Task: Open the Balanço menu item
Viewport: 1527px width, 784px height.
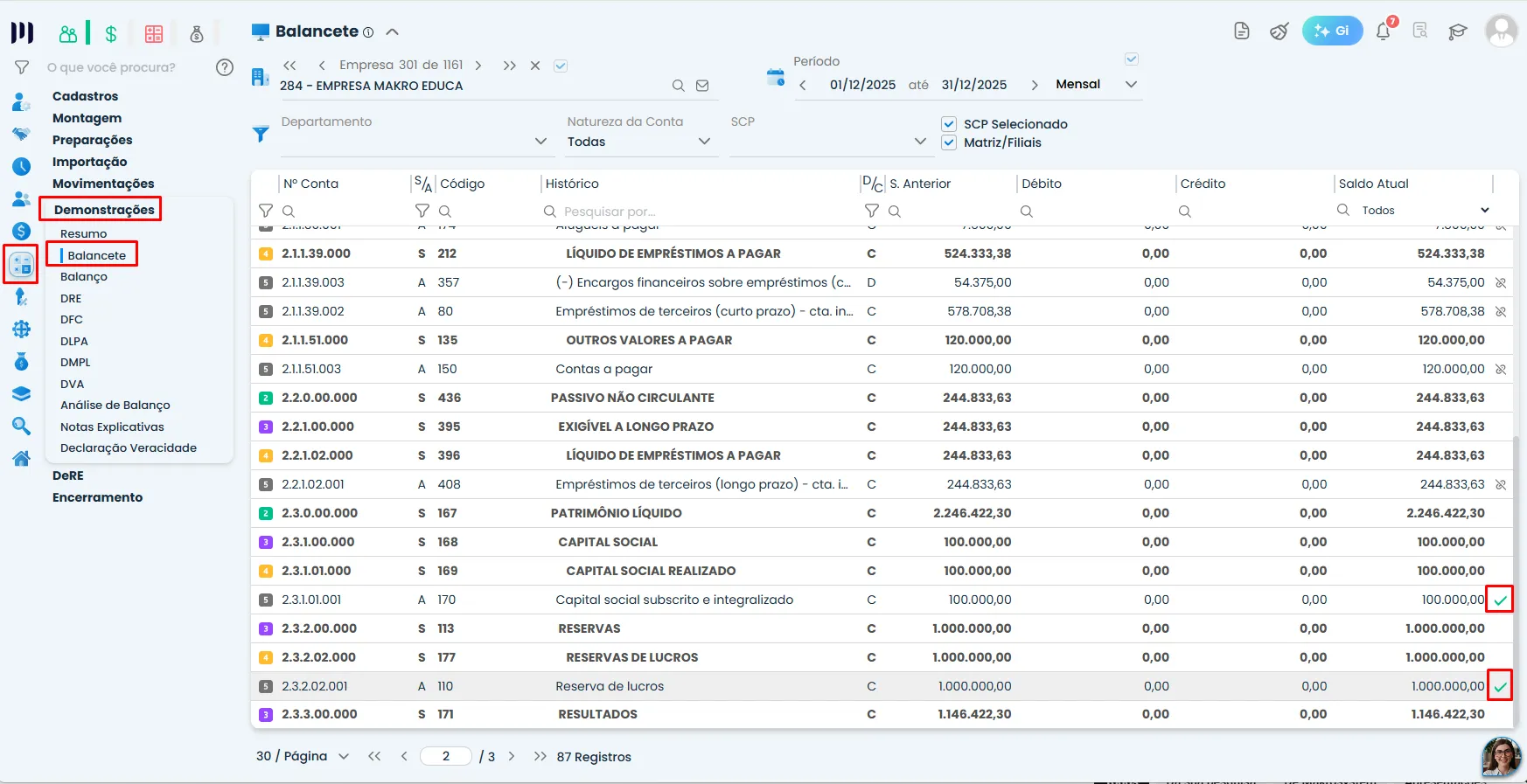Action: 84,276
